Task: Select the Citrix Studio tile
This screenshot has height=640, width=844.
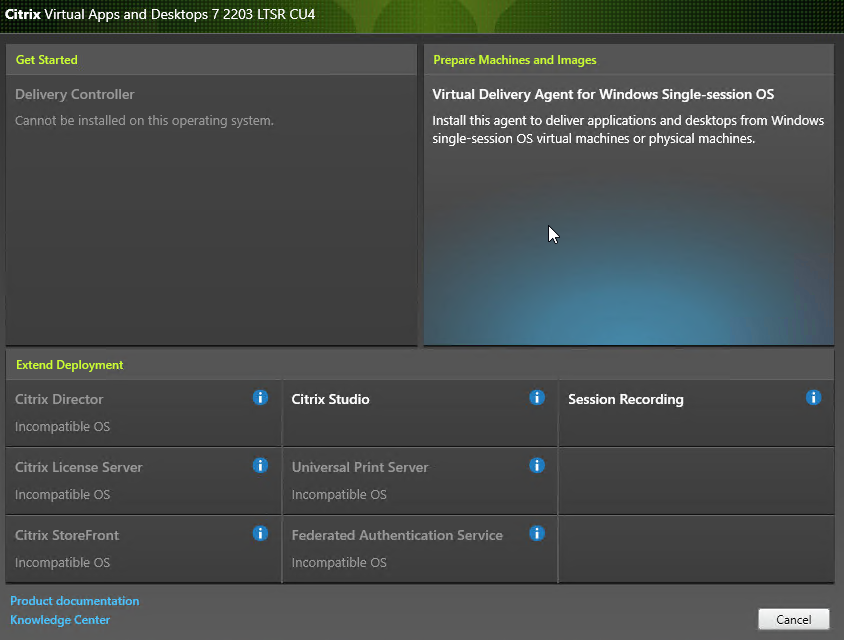Action: 420,413
